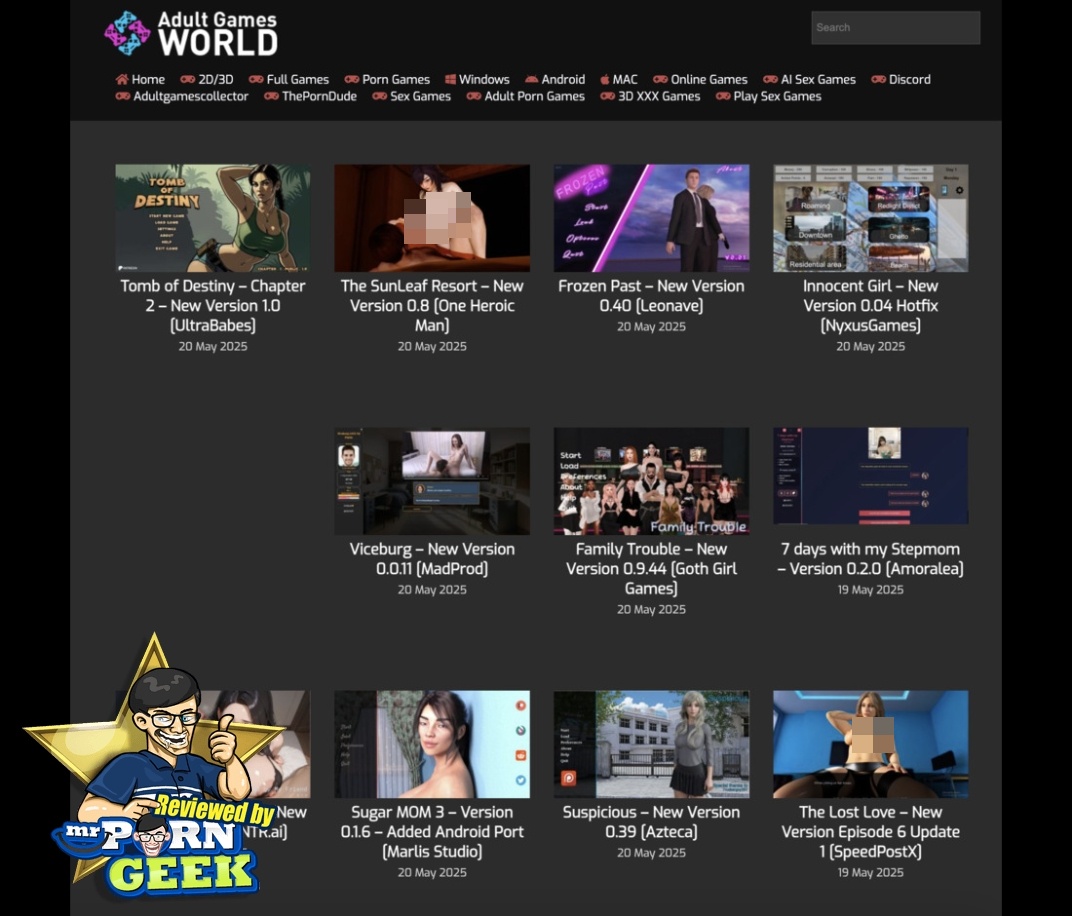Click the Adult Porn Games link text
This screenshot has height=916, width=1072.
[x=535, y=96]
